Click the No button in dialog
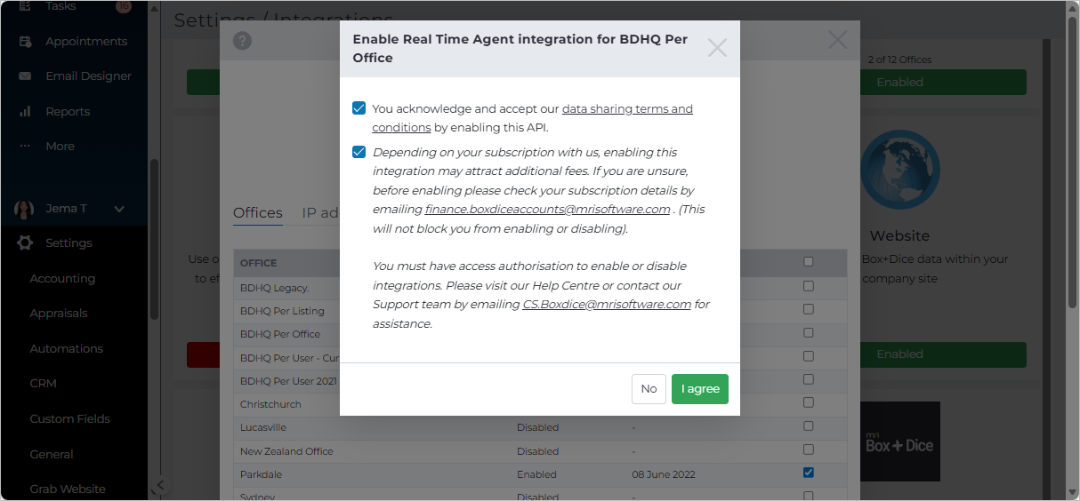Image resolution: width=1080 pixels, height=501 pixels. point(649,389)
